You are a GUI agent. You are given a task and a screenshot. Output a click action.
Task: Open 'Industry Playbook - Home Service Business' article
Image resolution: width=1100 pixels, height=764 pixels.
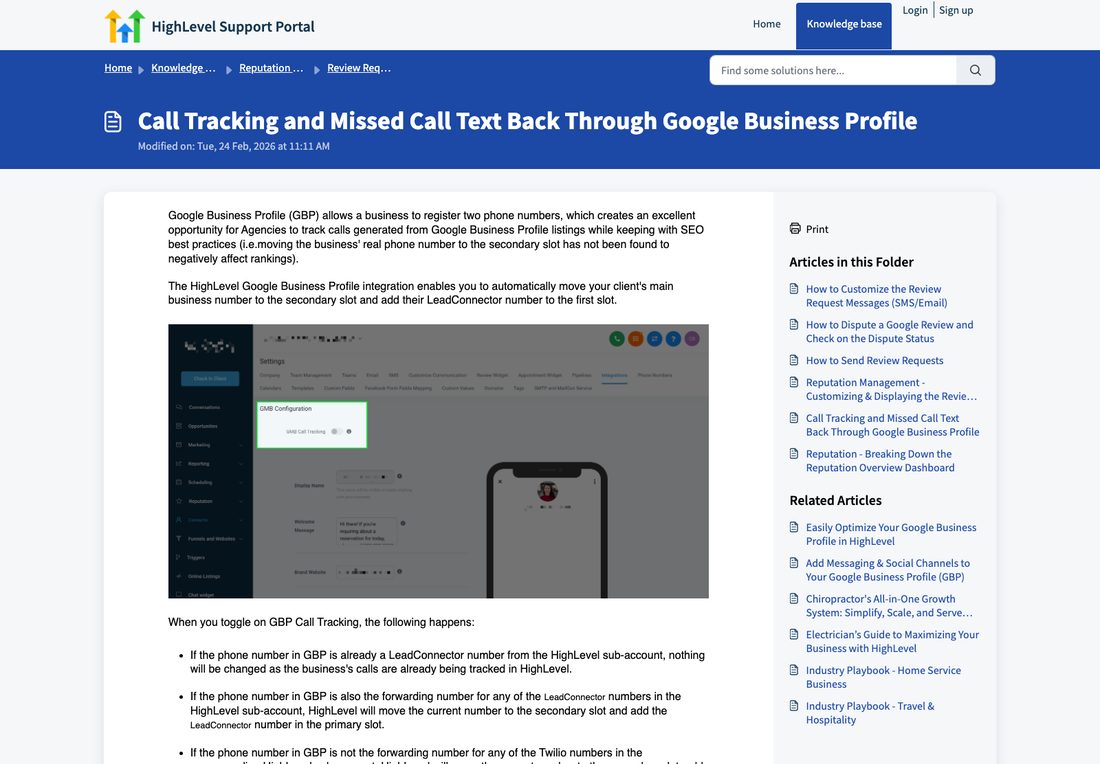click(883, 677)
